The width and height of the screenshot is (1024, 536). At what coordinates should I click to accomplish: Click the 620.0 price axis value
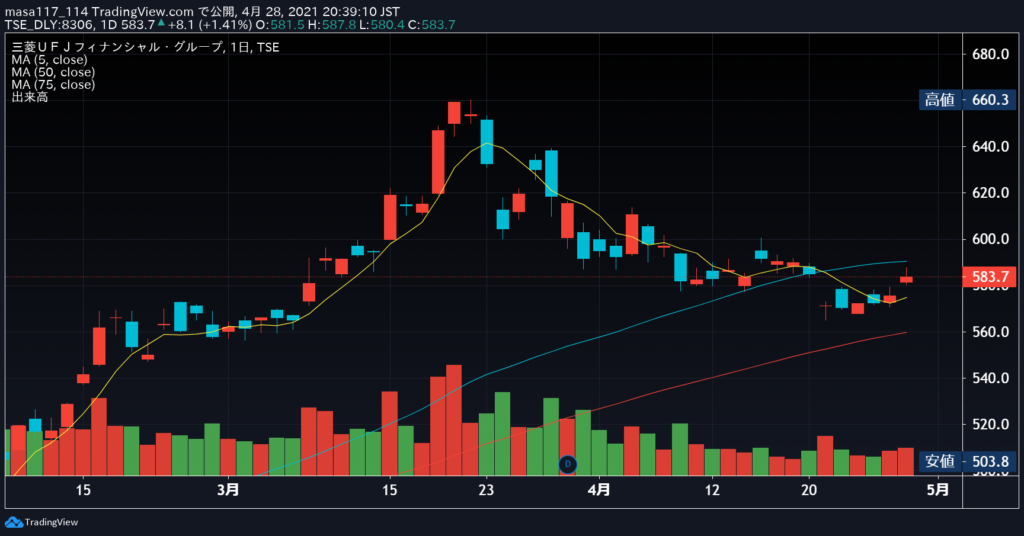click(x=991, y=193)
